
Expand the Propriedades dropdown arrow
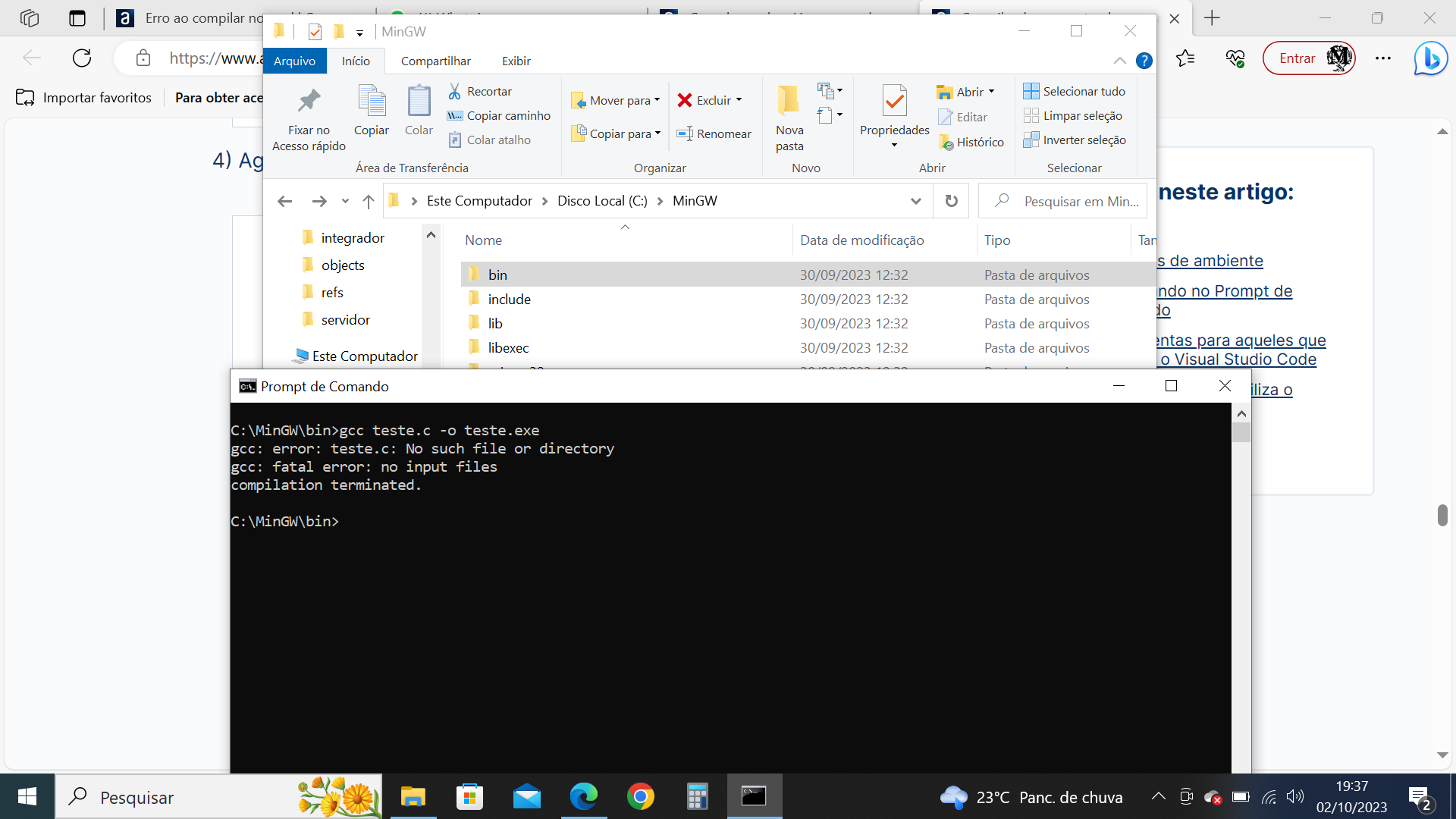coord(894,145)
